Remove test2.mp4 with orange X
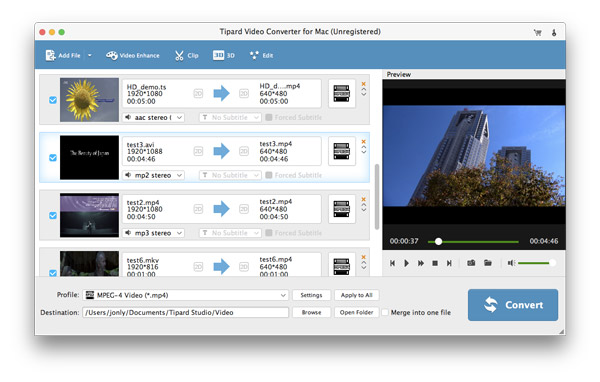This screenshot has width=600, height=382. [364, 199]
